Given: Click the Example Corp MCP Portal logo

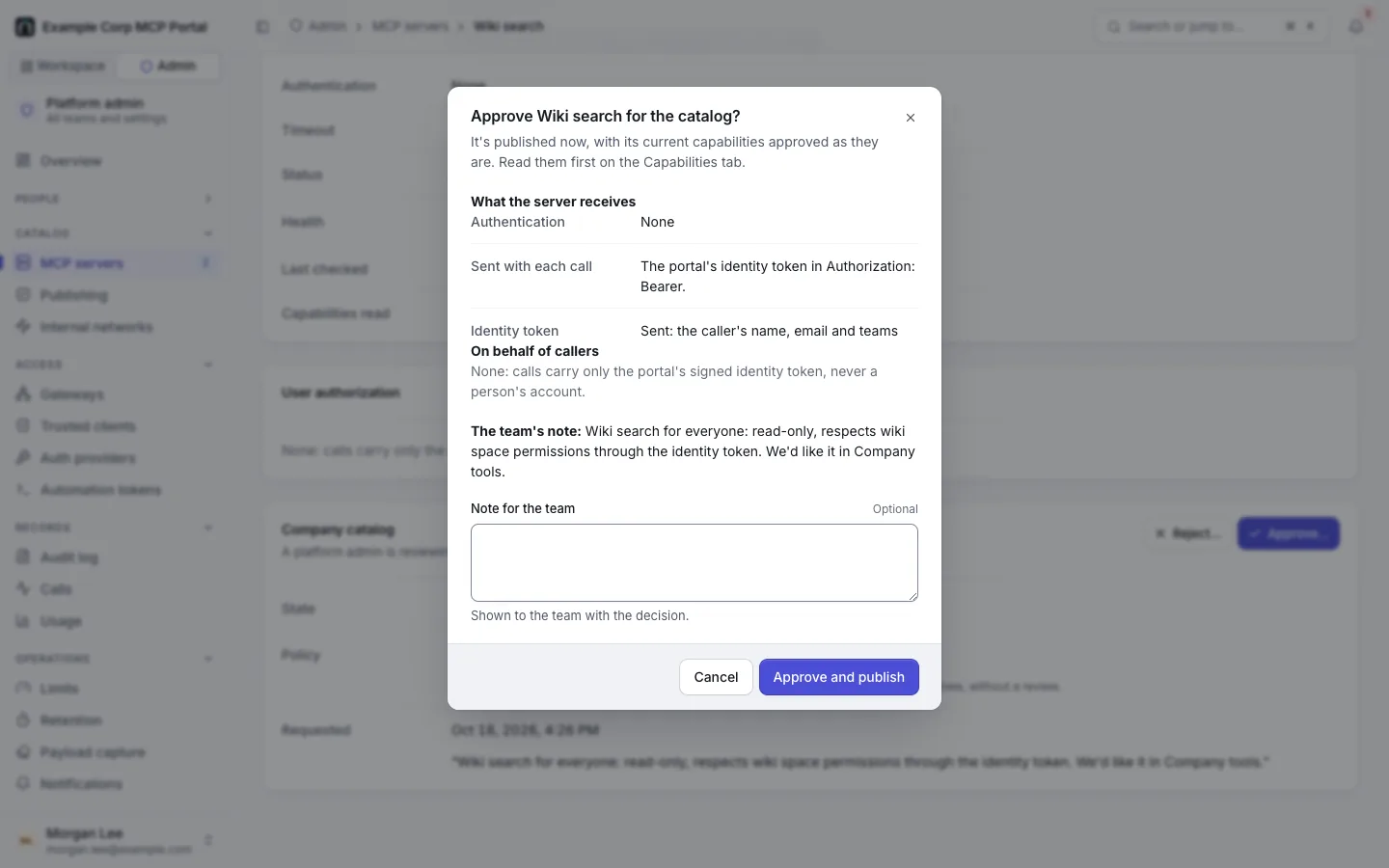Looking at the screenshot, I should (25, 27).
